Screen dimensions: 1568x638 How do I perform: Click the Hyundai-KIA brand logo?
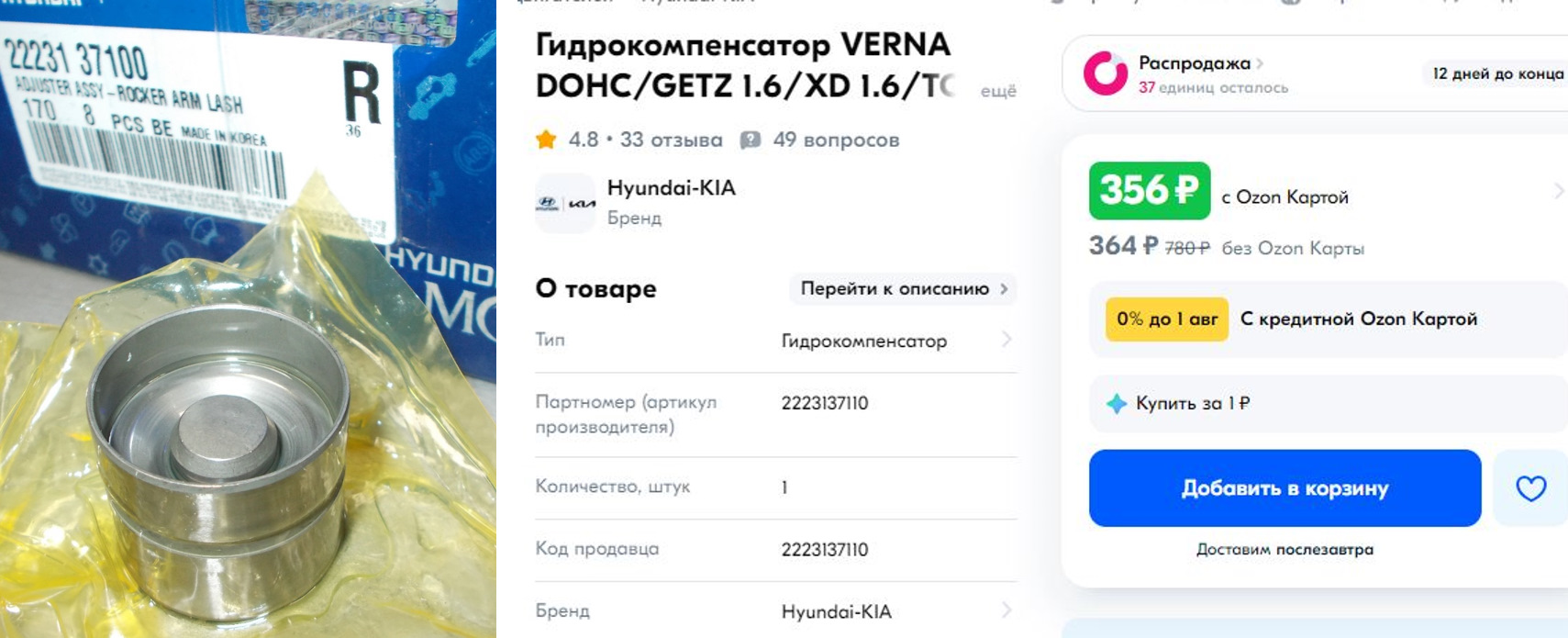(x=565, y=203)
